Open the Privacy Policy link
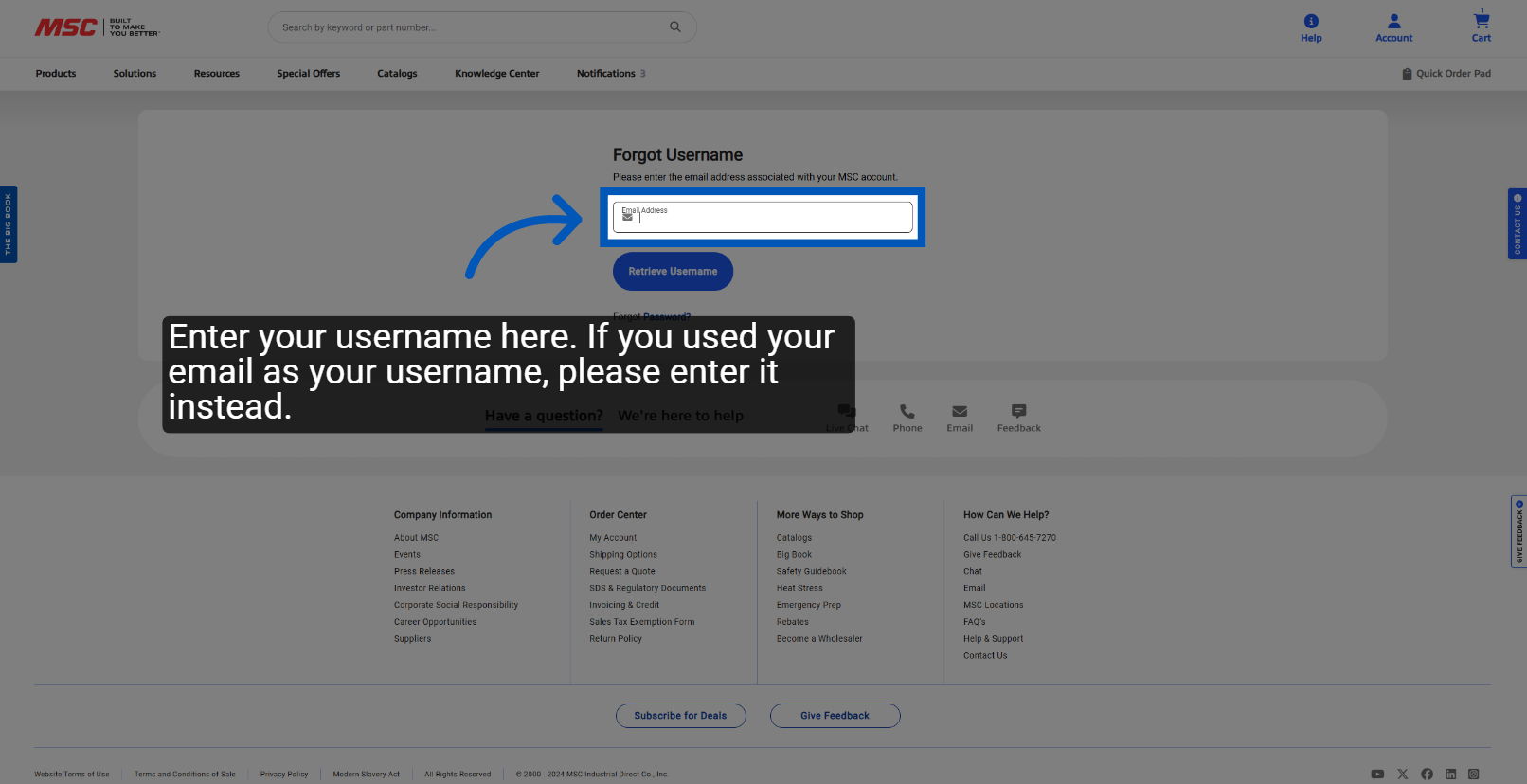Viewport: 1527px width, 784px height. pos(284,775)
